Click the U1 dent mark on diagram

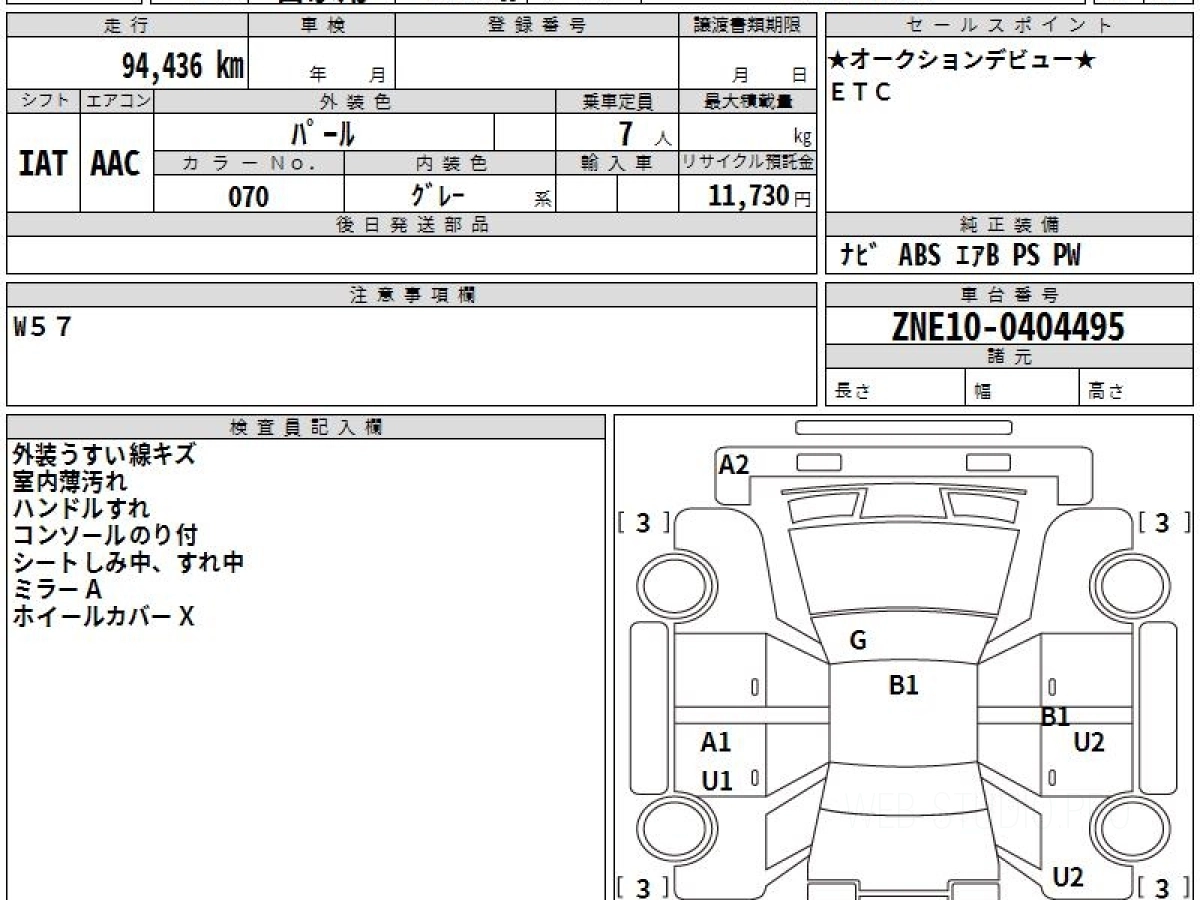717,781
